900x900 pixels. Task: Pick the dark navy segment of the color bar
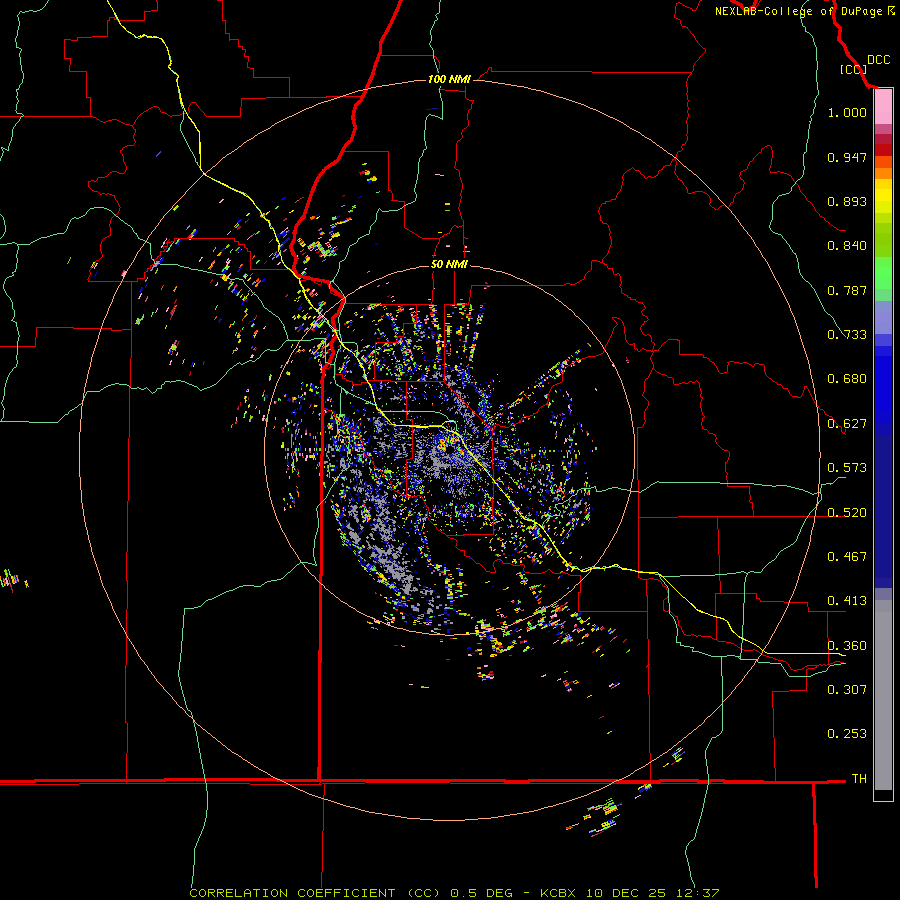click(883, 511)
